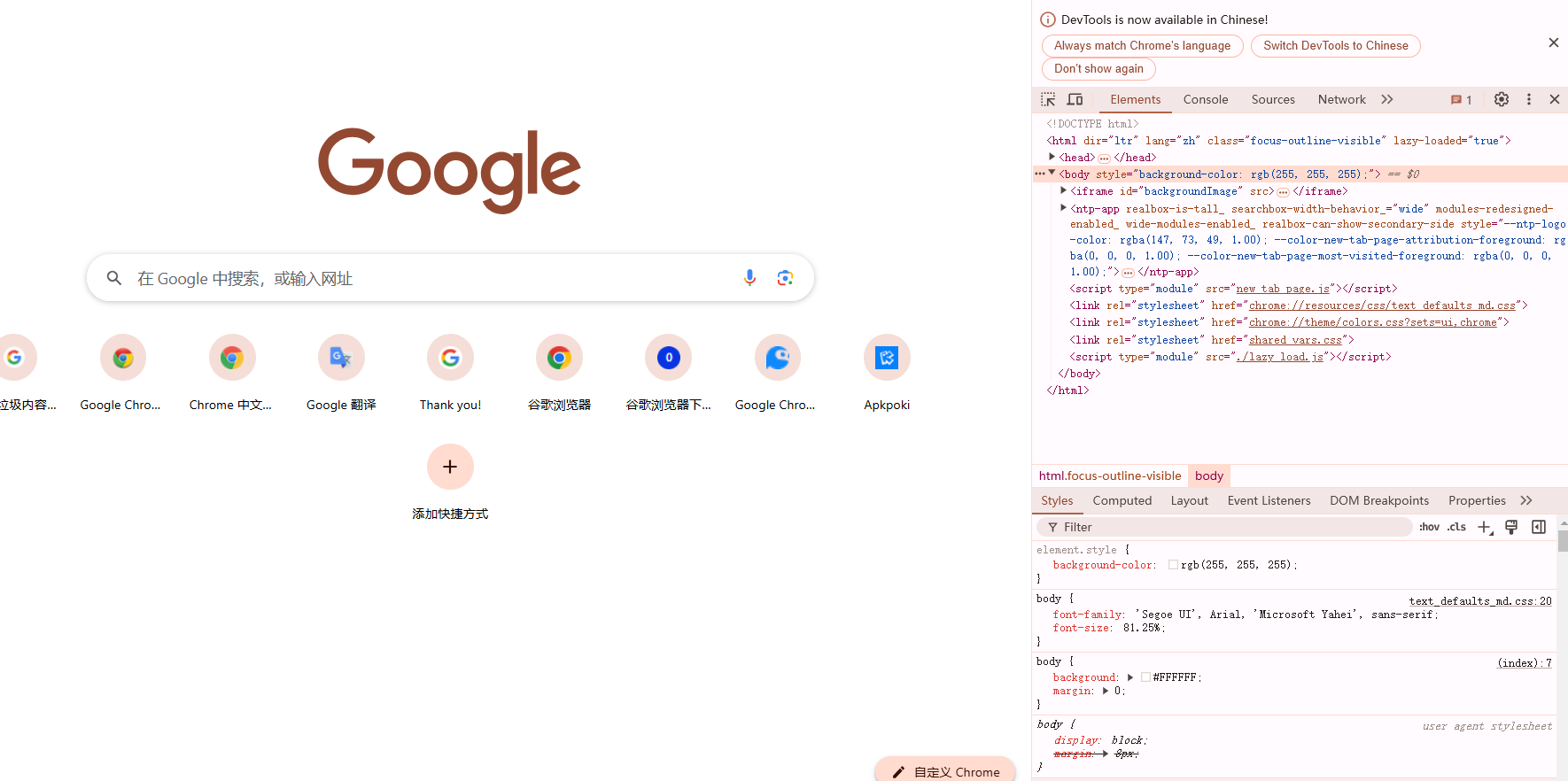Toggle the device toolbar icon in DevTools
This screenshot has width=1568, height=781.
tap(1075, 99)
